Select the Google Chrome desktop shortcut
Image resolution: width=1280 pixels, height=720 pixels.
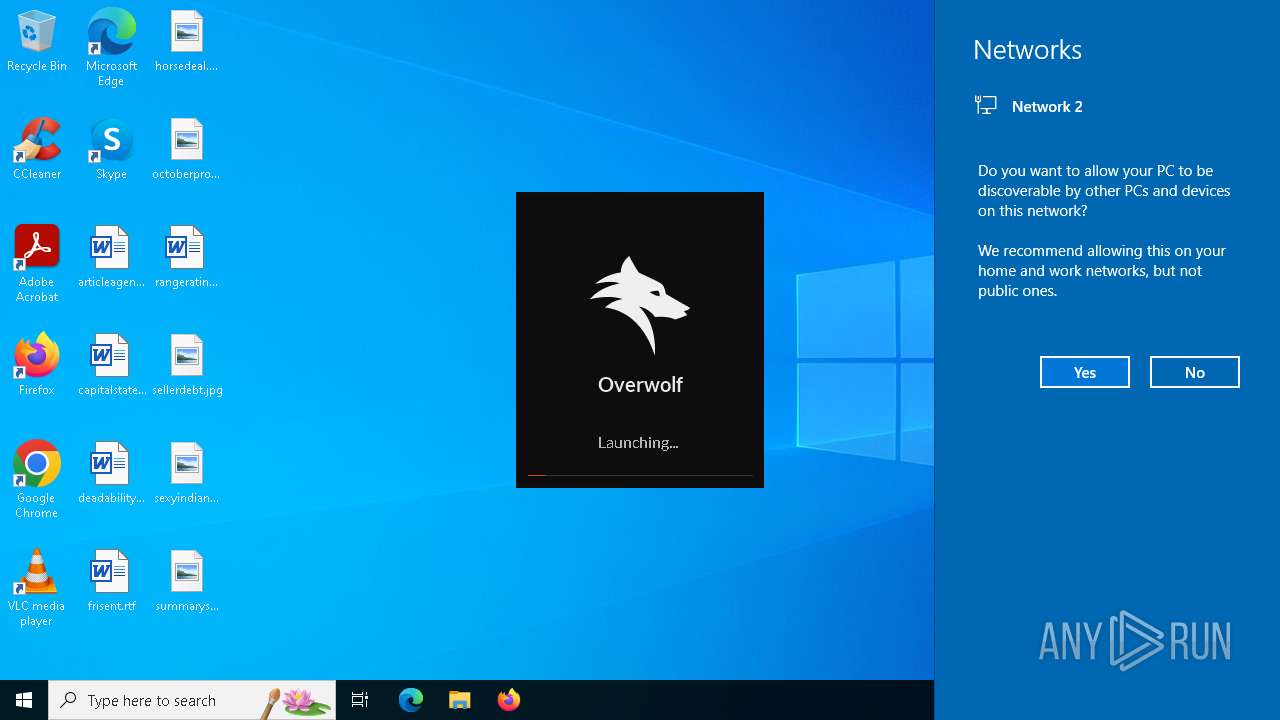37,480
